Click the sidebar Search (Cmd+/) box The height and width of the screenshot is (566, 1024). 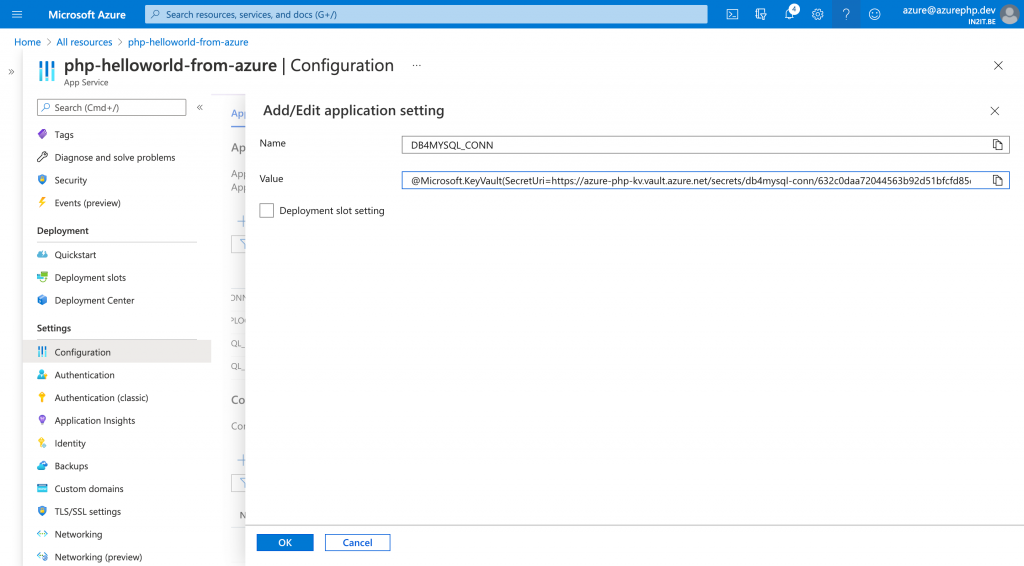[x=112, y=107]
